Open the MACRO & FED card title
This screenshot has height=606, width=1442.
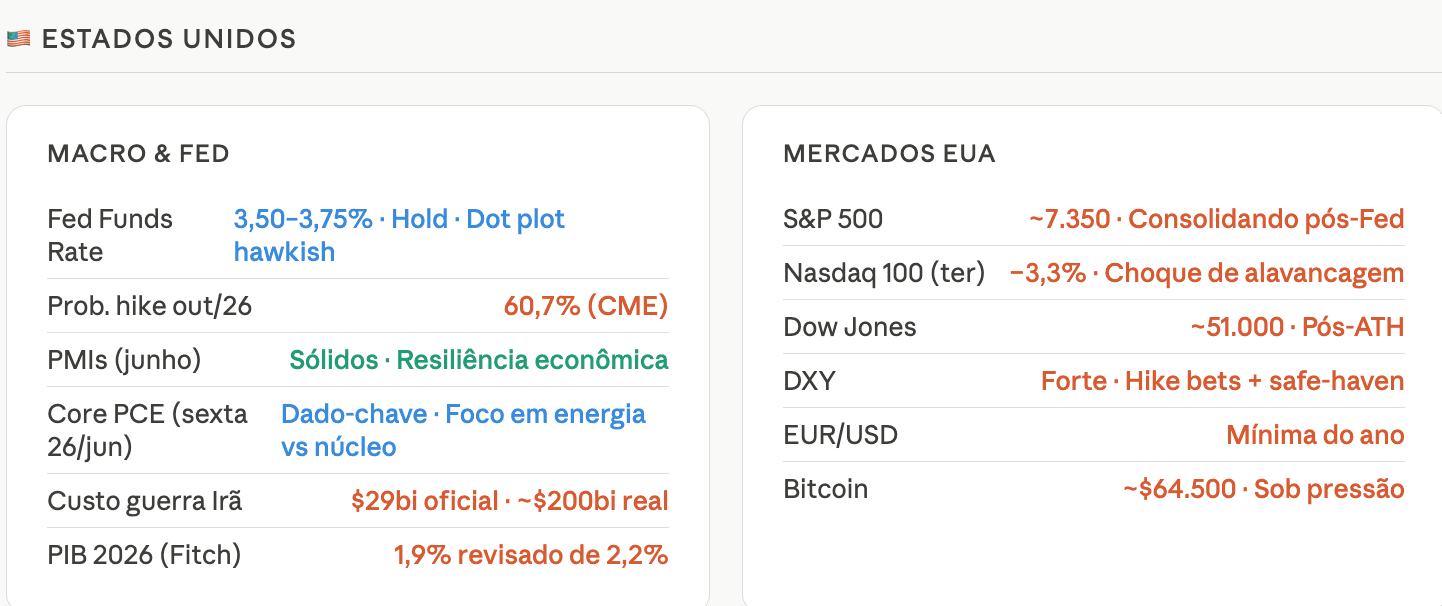tap(139, 154)
